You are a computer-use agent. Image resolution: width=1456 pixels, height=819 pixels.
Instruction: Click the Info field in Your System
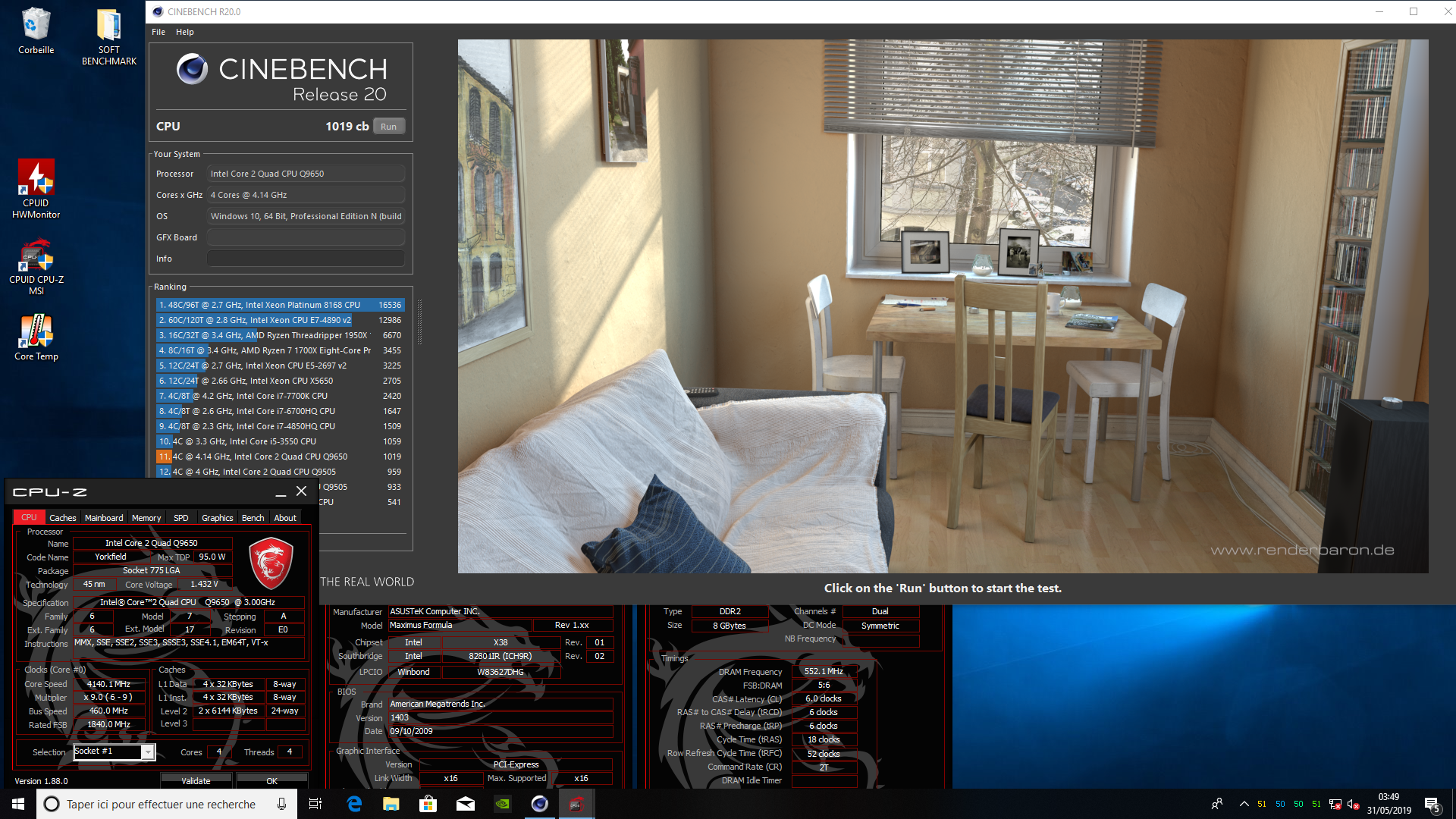pos(306,259)
